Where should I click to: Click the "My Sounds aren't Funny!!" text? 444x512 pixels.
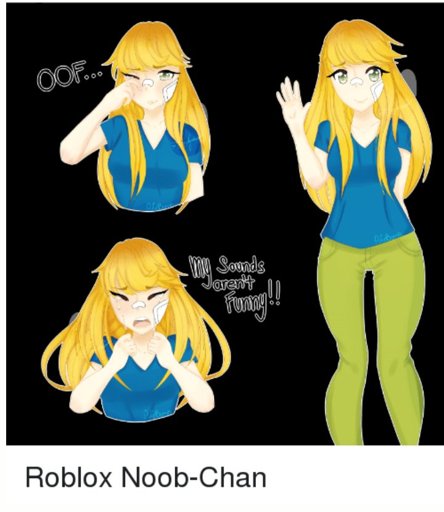[x=233, y=287]
